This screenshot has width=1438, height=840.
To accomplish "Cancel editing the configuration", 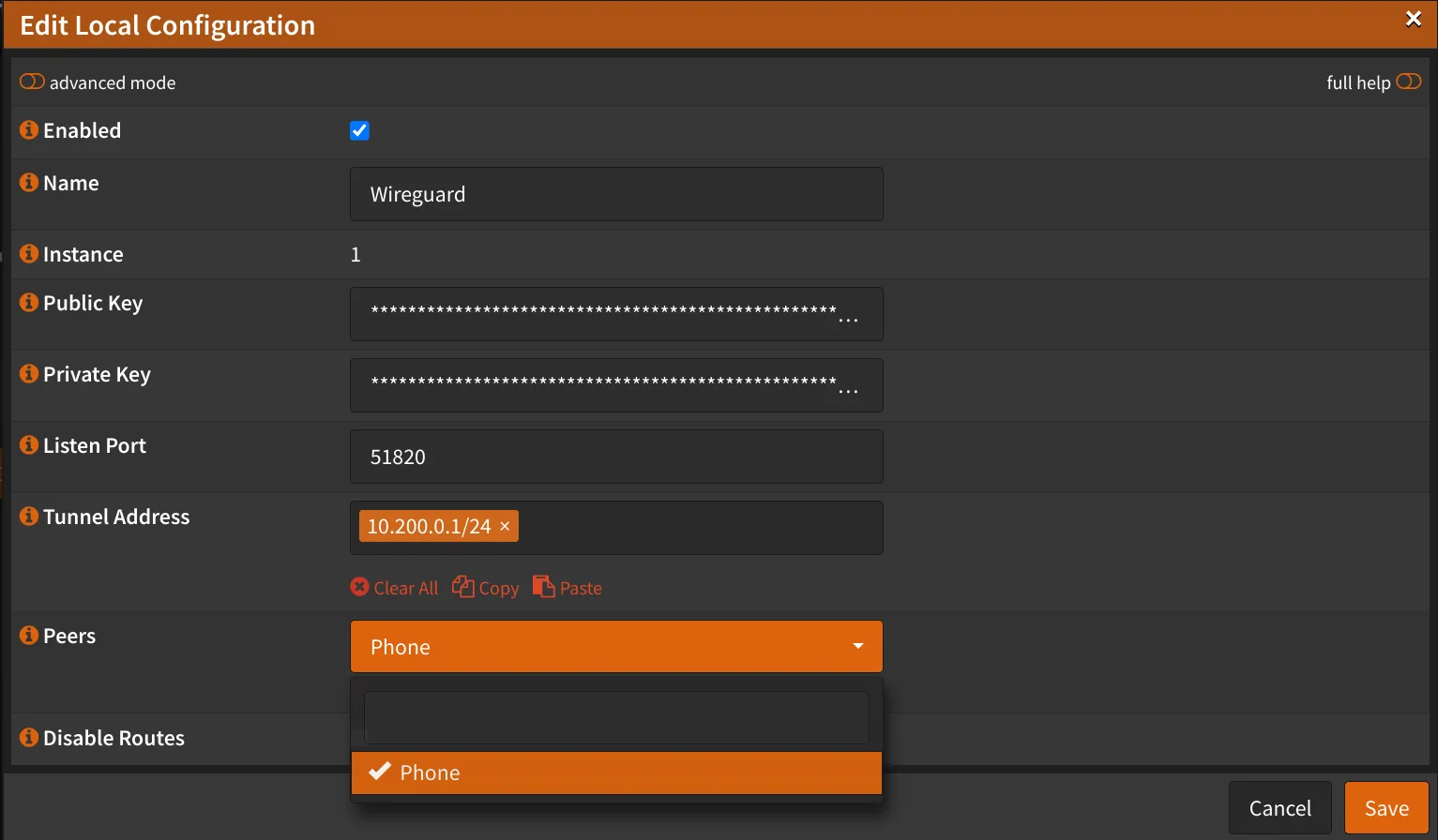I will coord(1279,807).
